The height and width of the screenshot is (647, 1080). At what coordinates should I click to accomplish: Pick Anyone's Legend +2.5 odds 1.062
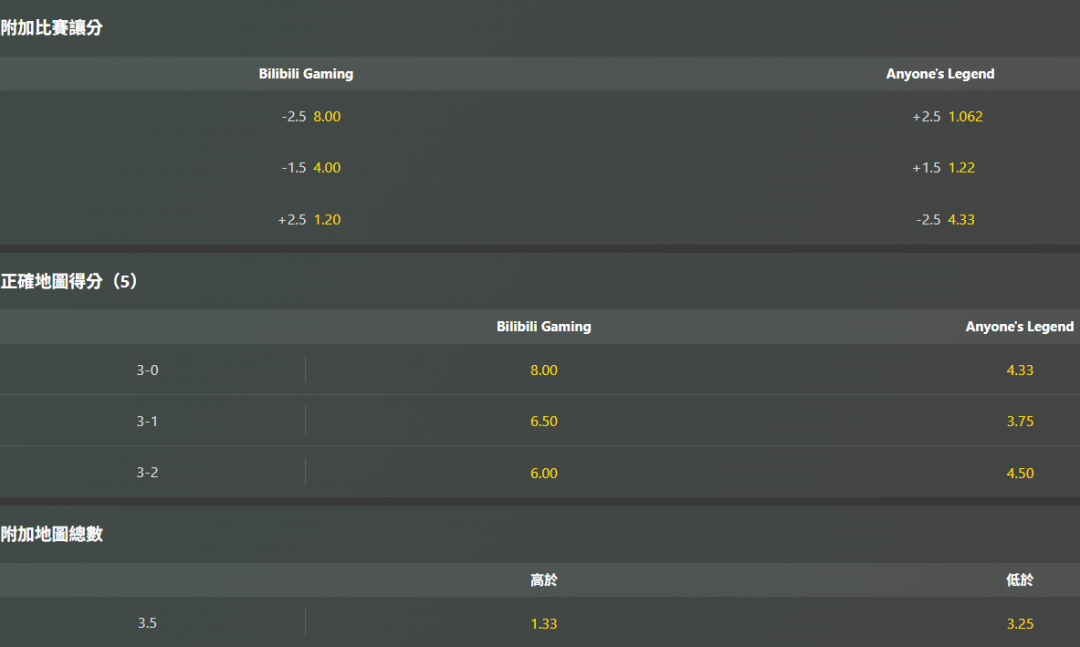coord(947,116)
